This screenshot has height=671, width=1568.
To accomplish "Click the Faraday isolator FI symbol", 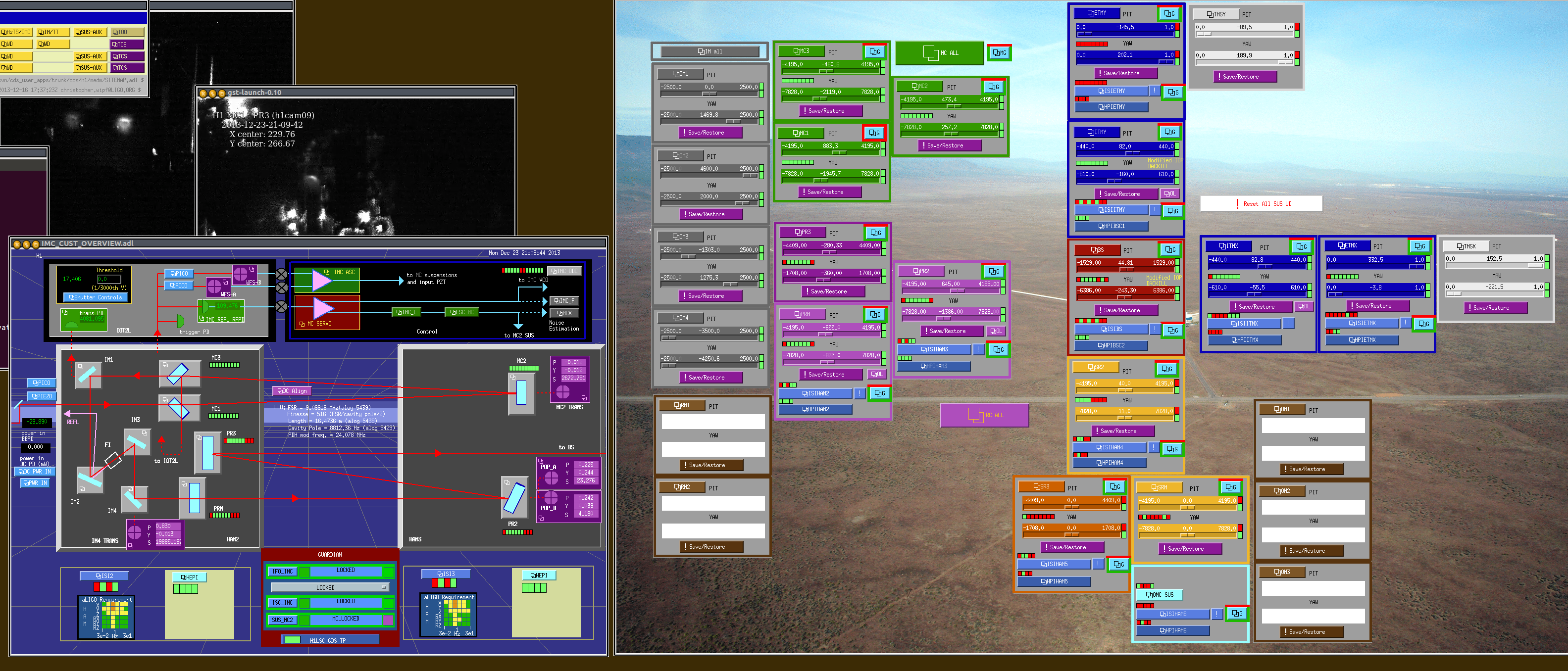I will (x=112, y=460).
